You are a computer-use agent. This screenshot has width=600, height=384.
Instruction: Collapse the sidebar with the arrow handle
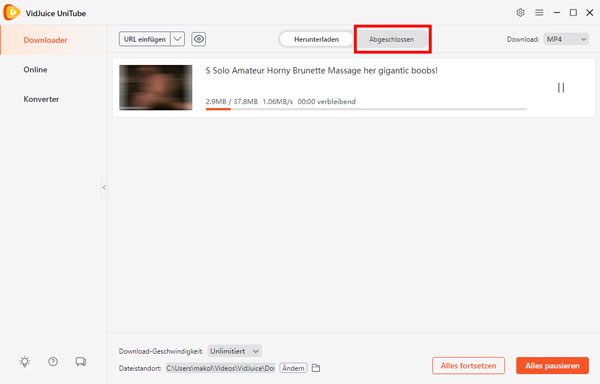click(104, 187)
